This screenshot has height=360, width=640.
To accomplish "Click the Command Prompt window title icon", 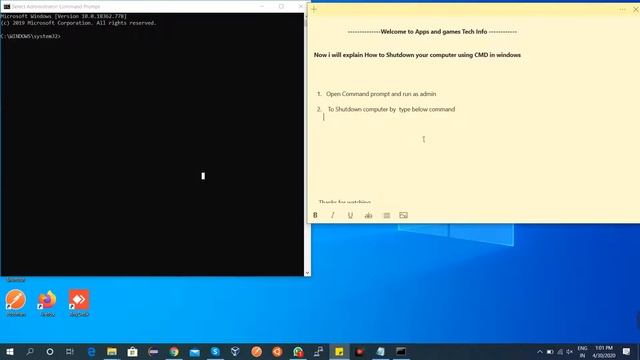I will point(7,7).
